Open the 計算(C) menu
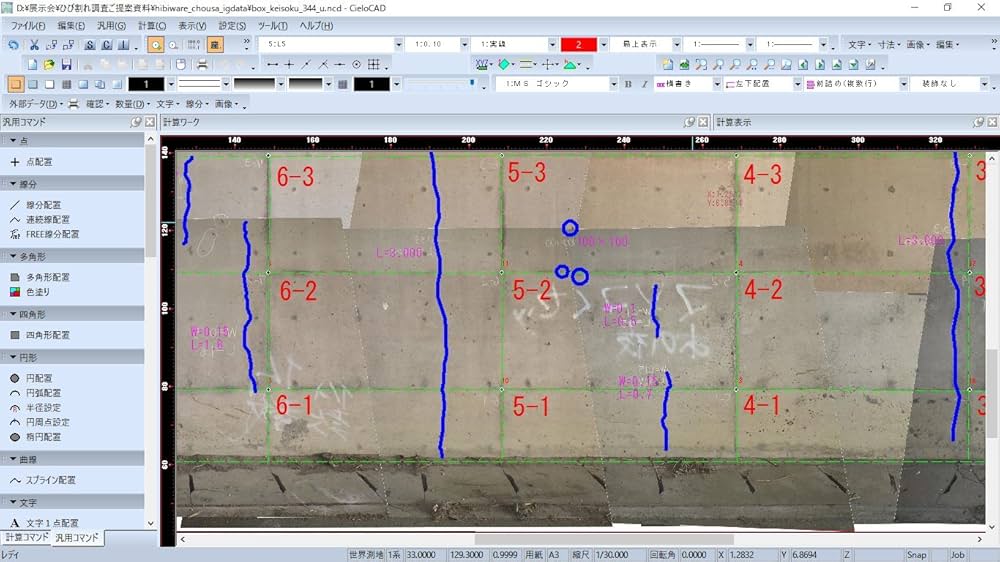Screen dimensions: 1000x562 (x=152, y=25)
